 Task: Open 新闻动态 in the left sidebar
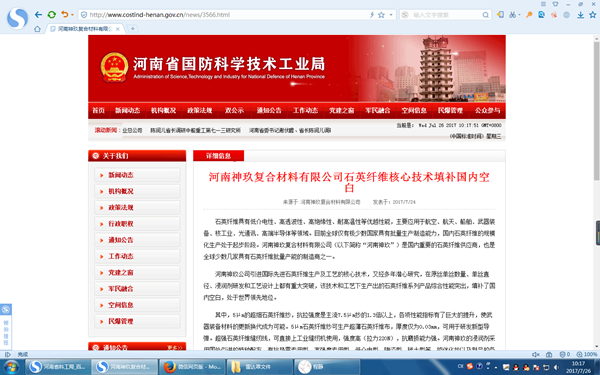pos(137,175)
